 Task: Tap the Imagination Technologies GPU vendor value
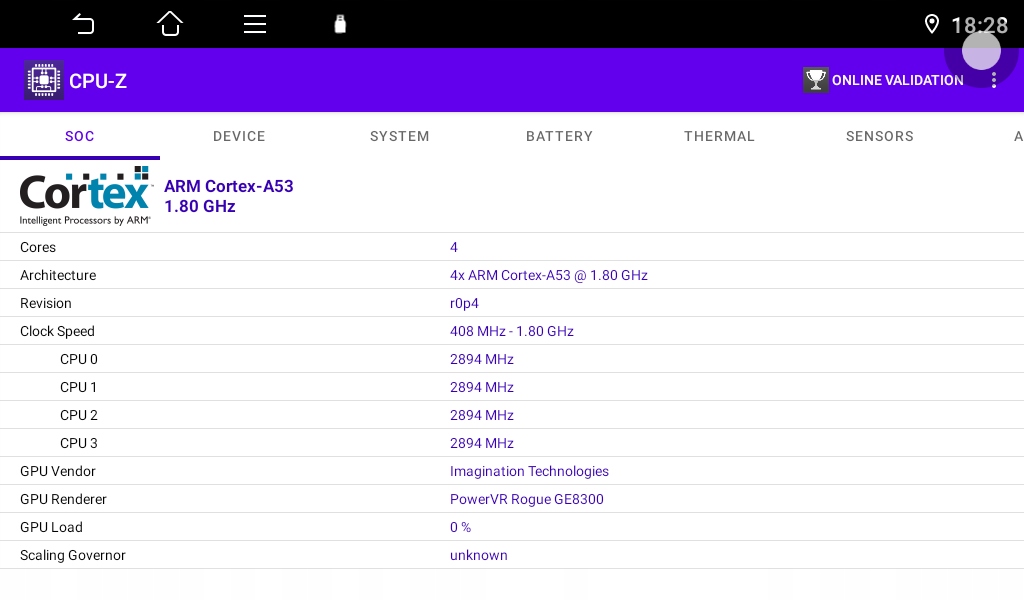tap(529, 471)
